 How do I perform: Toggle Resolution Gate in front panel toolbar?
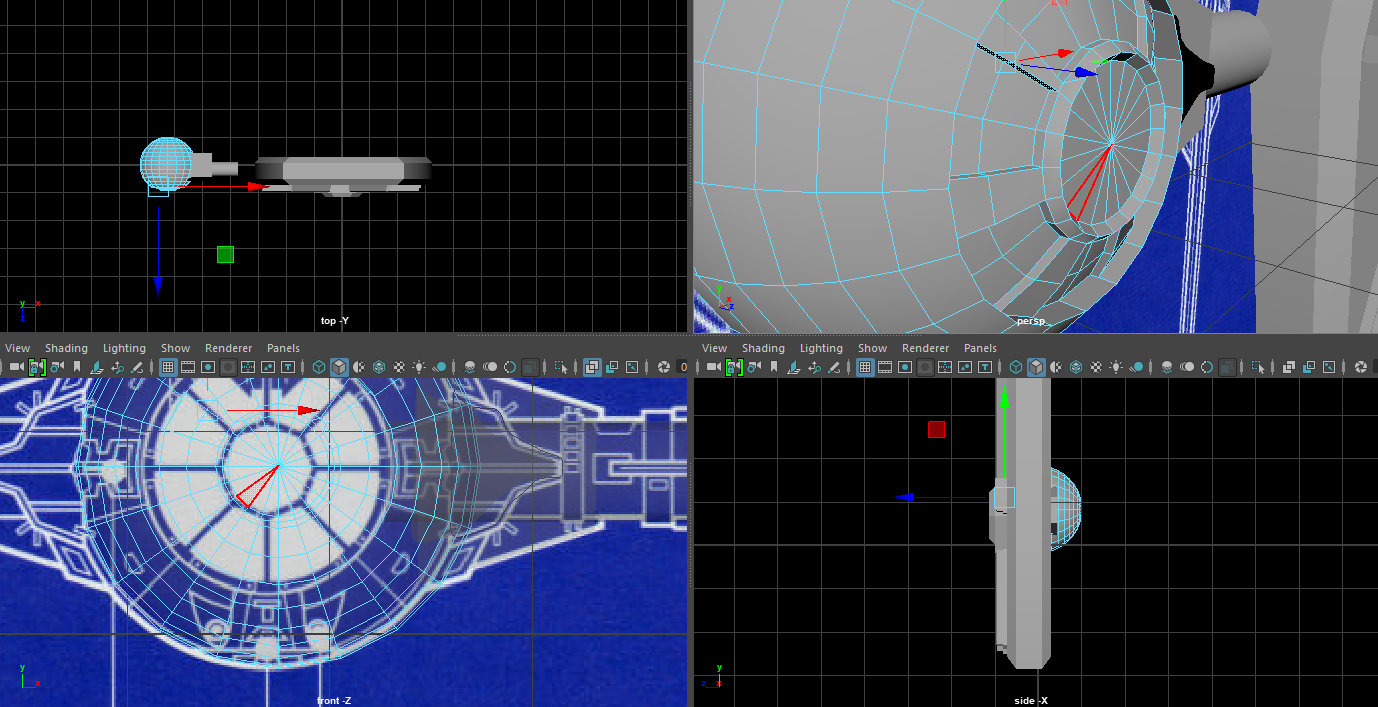(208, 367)
